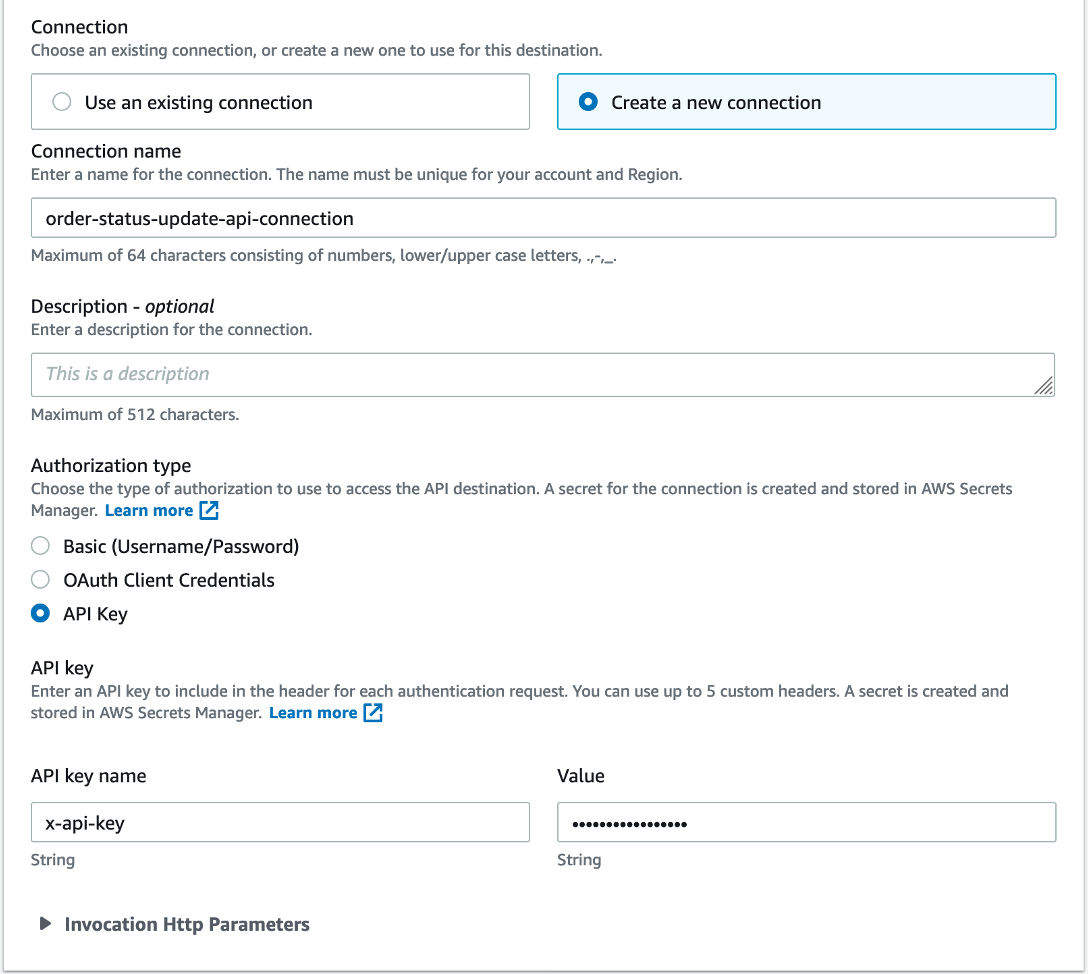
Task: Click external link icon beside Authorization type Learn more
Action: pyautogui.click(x=209, y=511)
